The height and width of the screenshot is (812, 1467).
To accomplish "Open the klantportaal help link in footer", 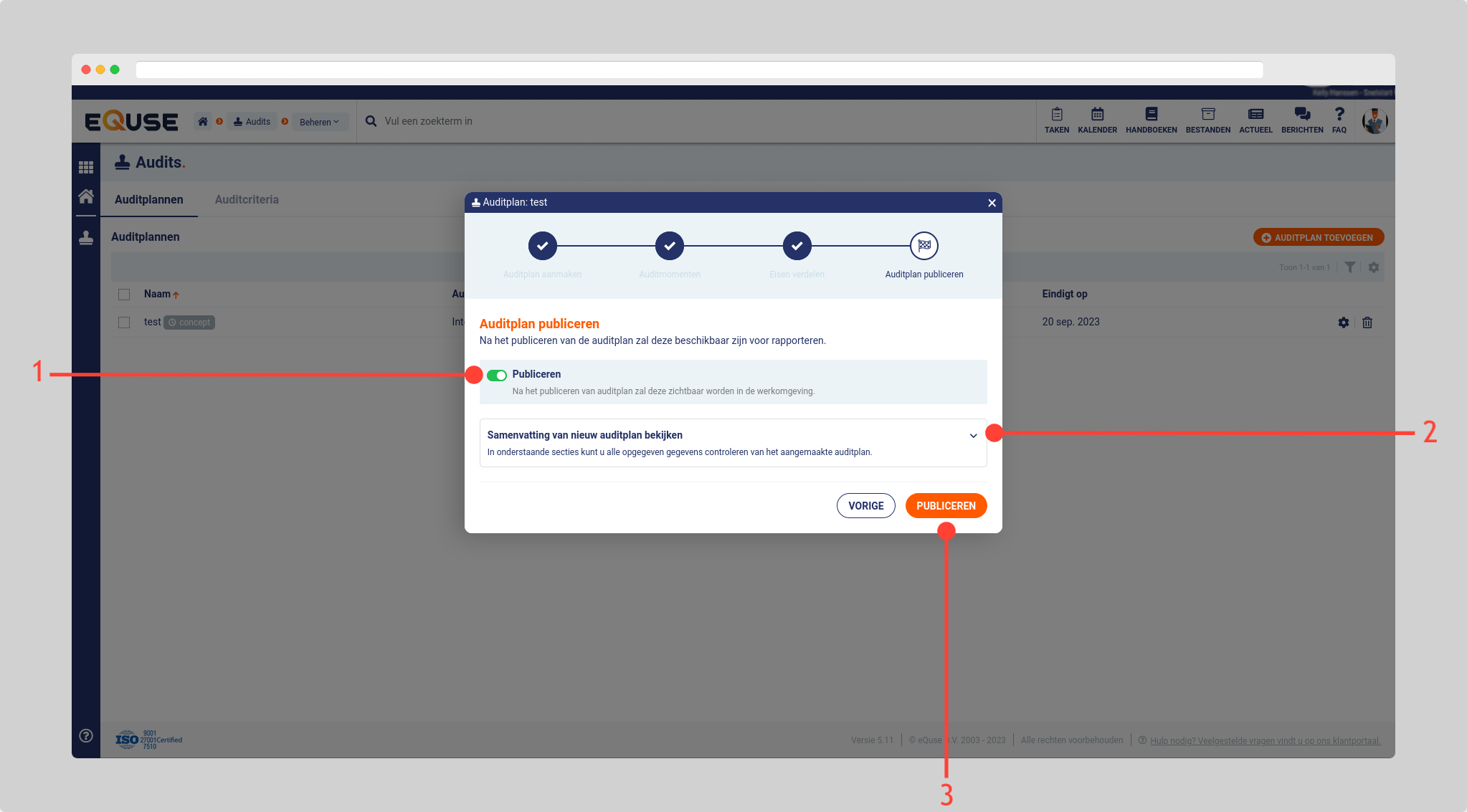I will point(1265,740).
